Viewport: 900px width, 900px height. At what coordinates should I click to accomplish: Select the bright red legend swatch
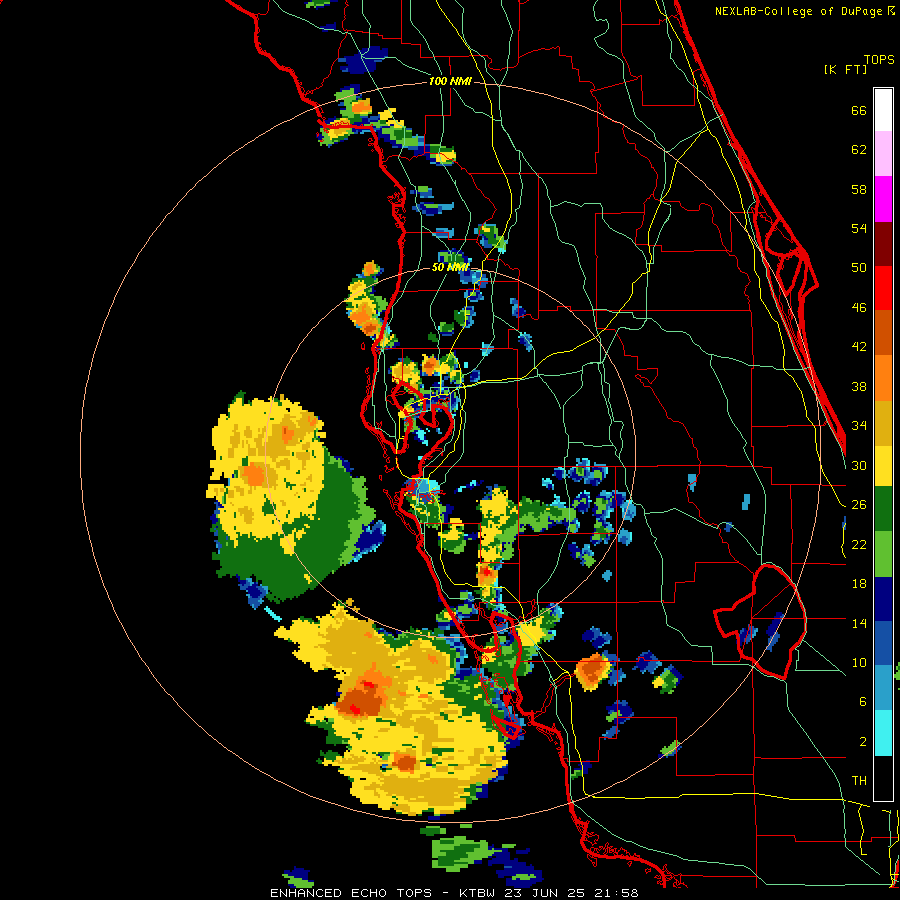[x=883, y=288]
